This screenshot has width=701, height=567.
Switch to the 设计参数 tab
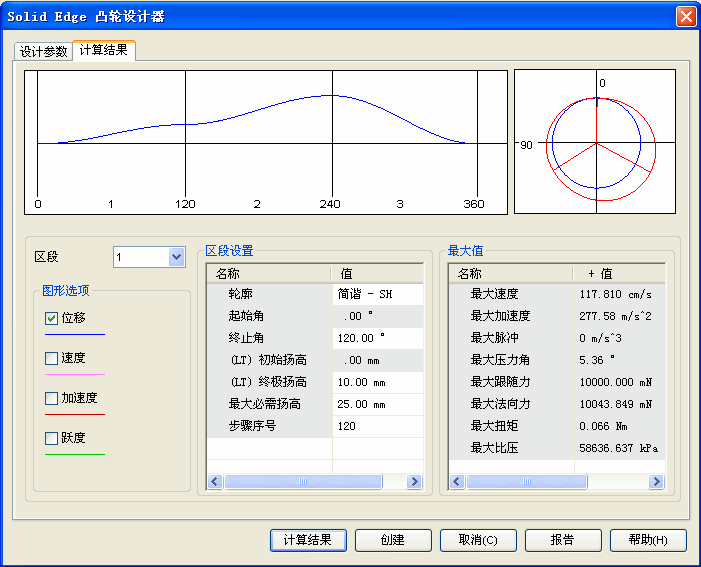click(x=44, y=51)
